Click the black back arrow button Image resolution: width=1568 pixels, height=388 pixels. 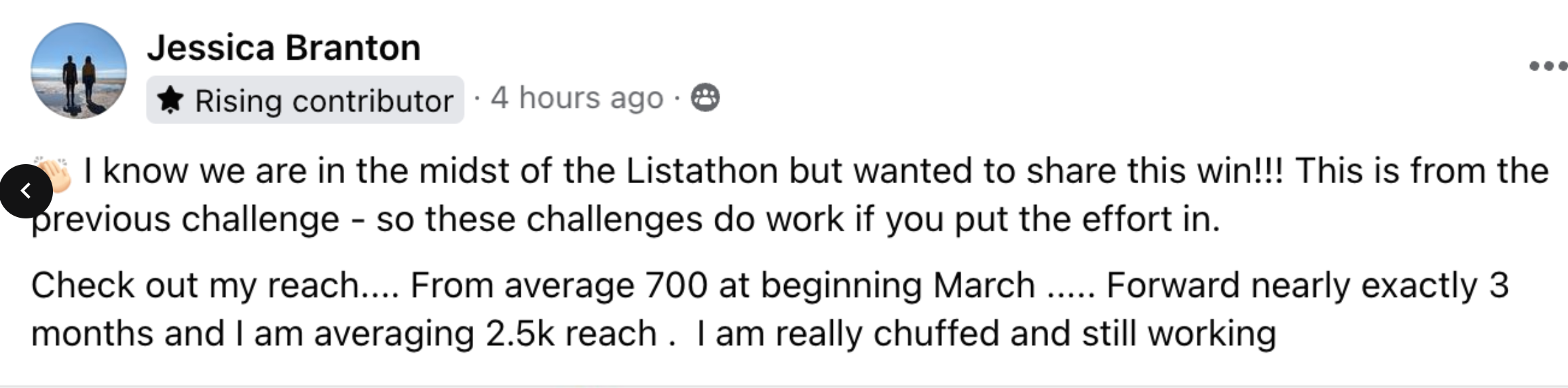(x=26, y=191)
